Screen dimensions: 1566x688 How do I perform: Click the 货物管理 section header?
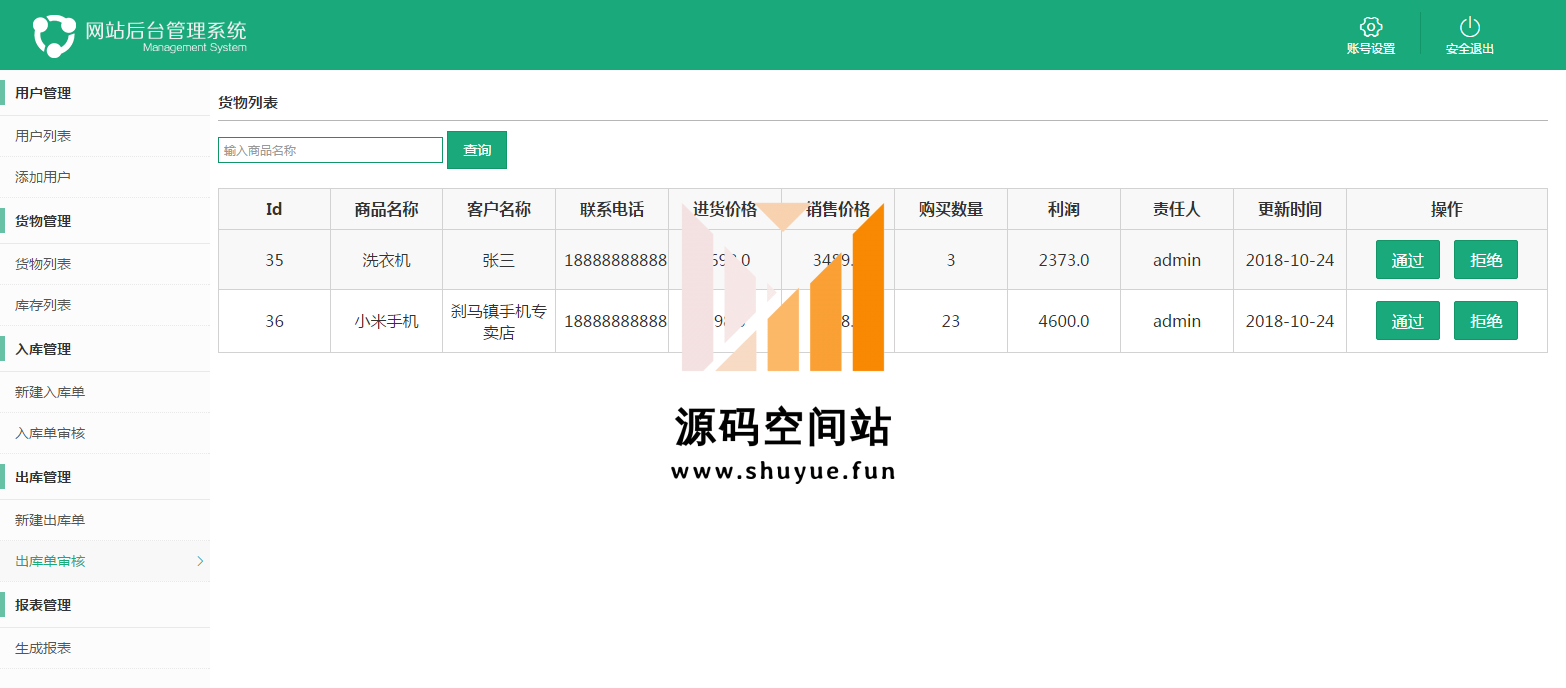pyautogui.click(x=43, y=221)
